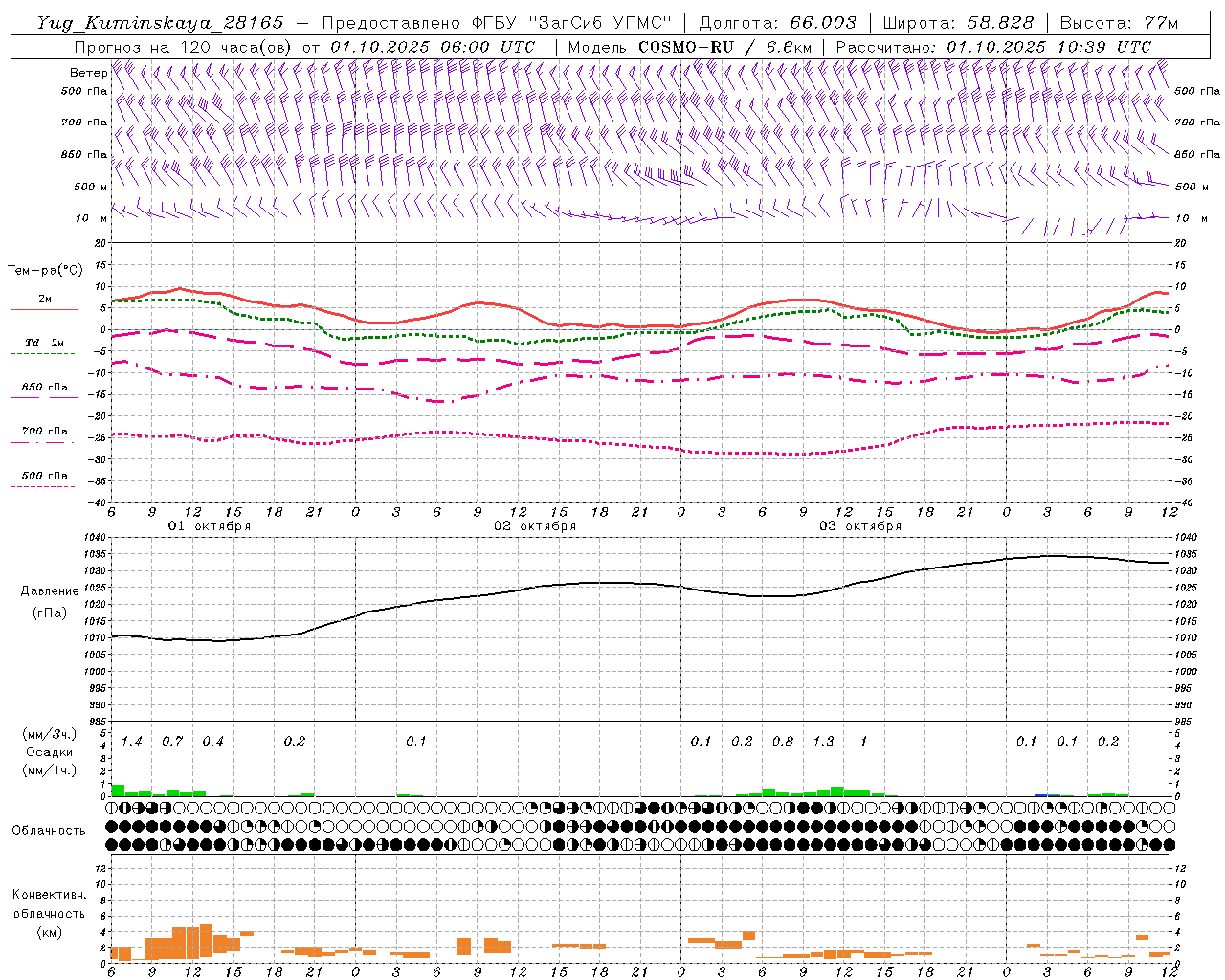1225x980 pixels.
Task: Click the station name Yug_Kuminskaya_28165
Action: click(160, 23)
